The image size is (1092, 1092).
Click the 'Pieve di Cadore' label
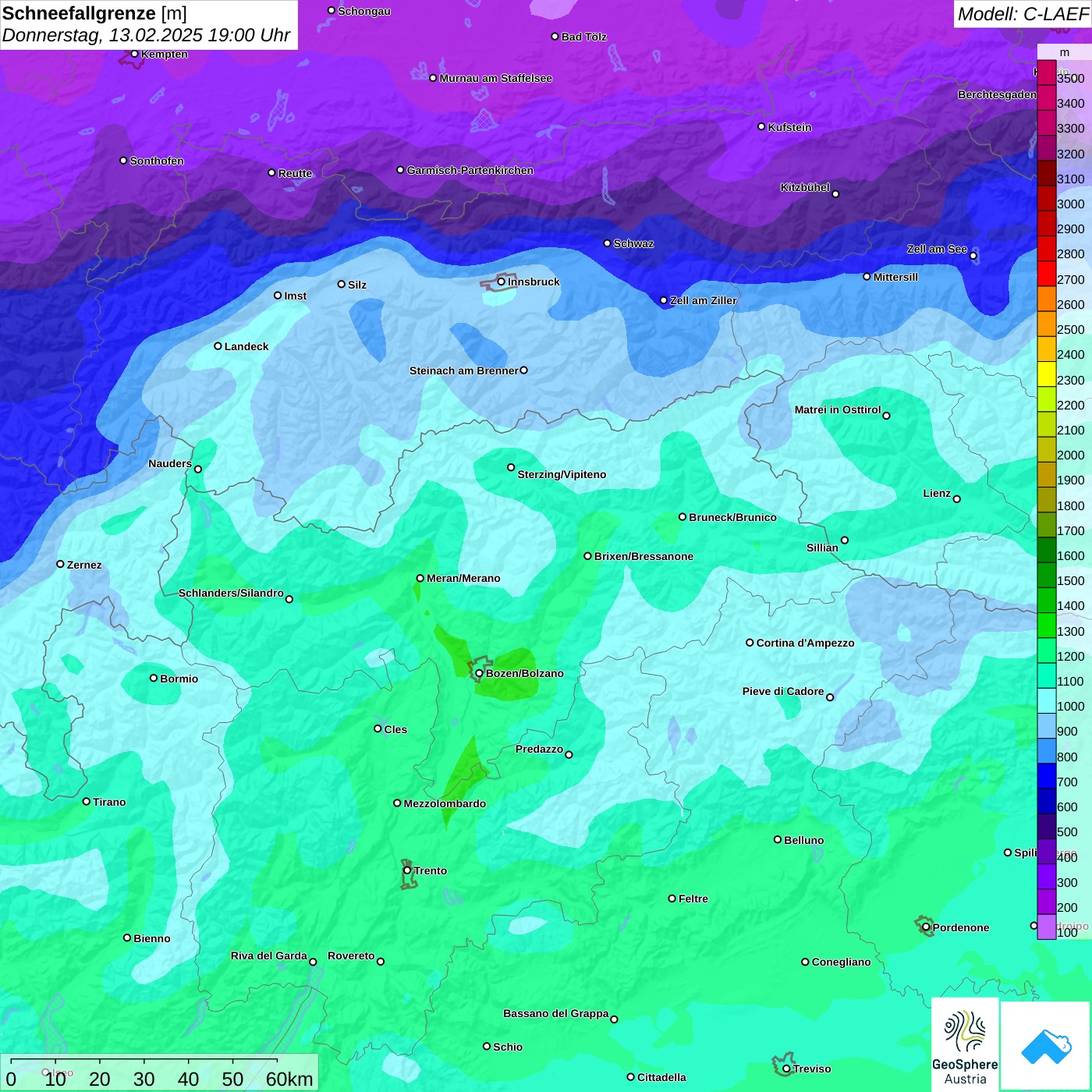coord(783,691)
